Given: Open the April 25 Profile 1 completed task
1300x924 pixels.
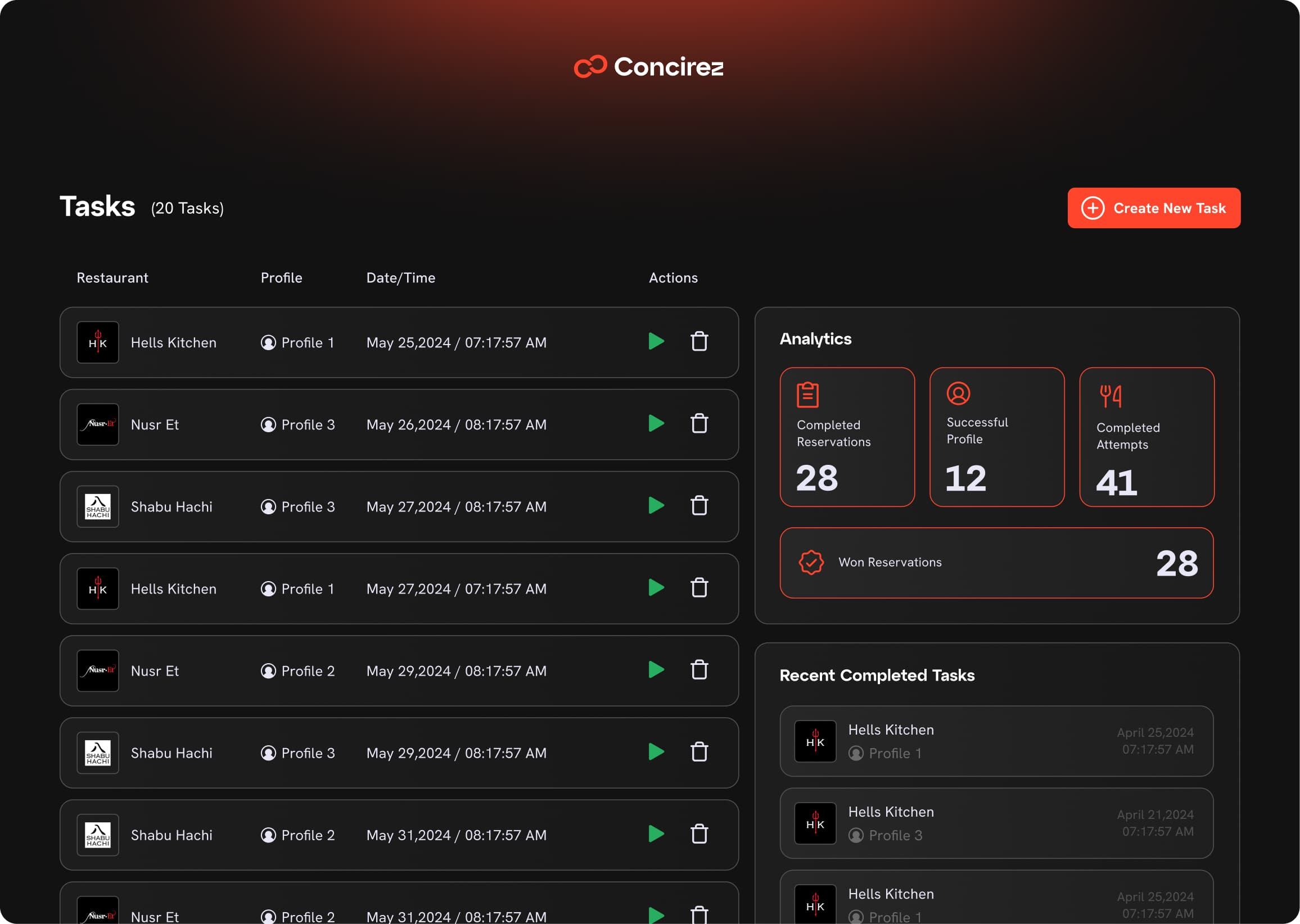Looking at the screenshot, I should pyautogui.click(x=996, y=741).
